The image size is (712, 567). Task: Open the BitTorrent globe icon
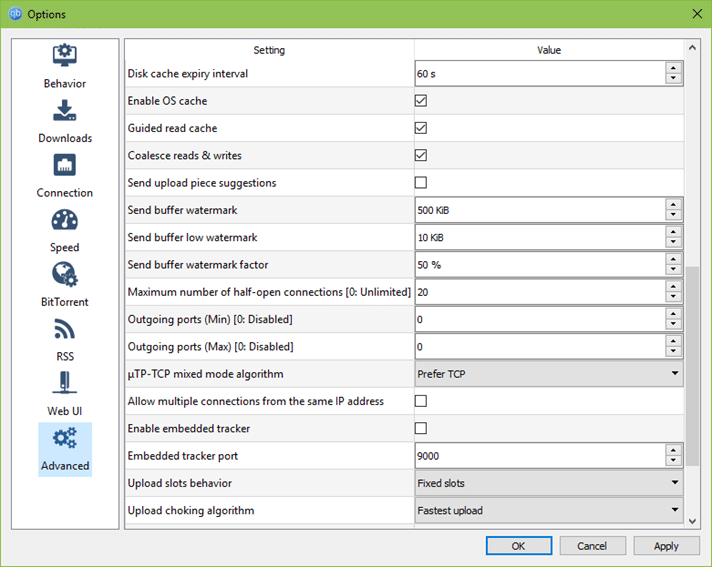[x=64, y=274]
